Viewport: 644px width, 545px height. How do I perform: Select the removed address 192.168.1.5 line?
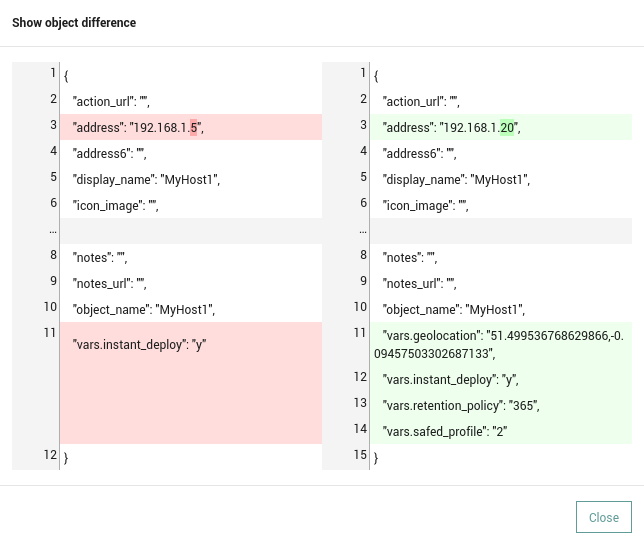[x=191, y=127]
